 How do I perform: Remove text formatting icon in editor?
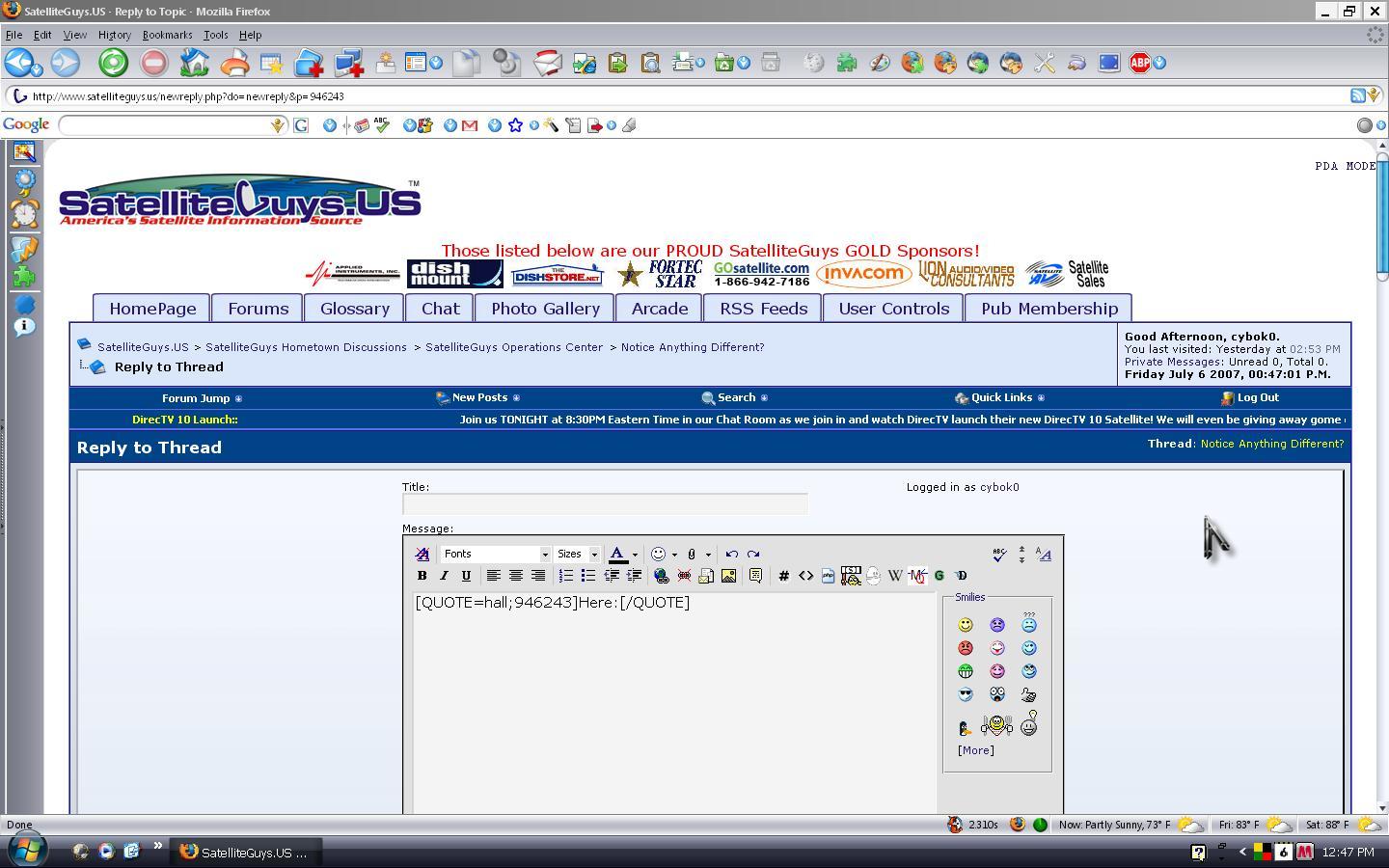(x=422, y=554)
